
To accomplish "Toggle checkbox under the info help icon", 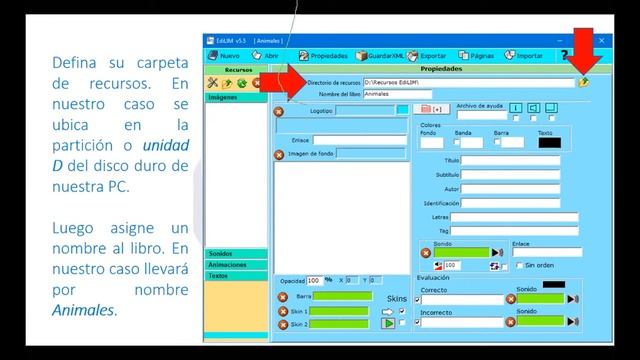I will 516,118.
